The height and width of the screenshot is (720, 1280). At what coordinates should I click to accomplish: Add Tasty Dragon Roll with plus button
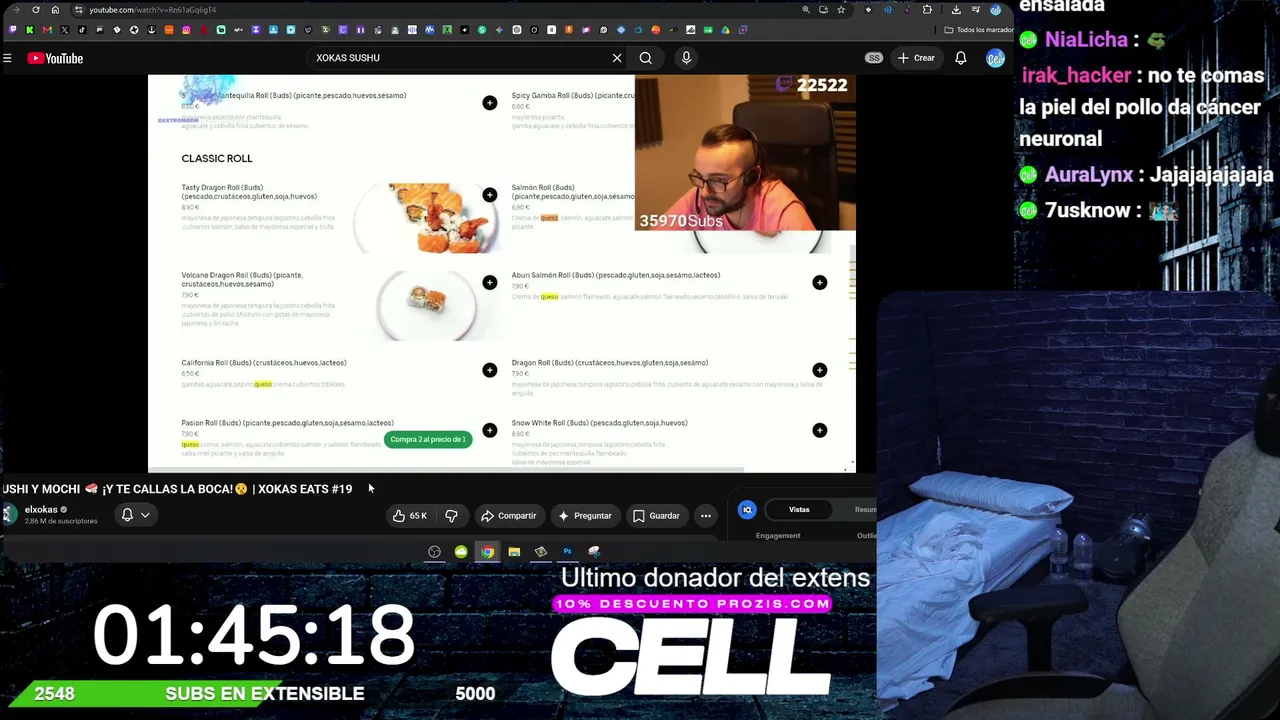click(489, 195)
